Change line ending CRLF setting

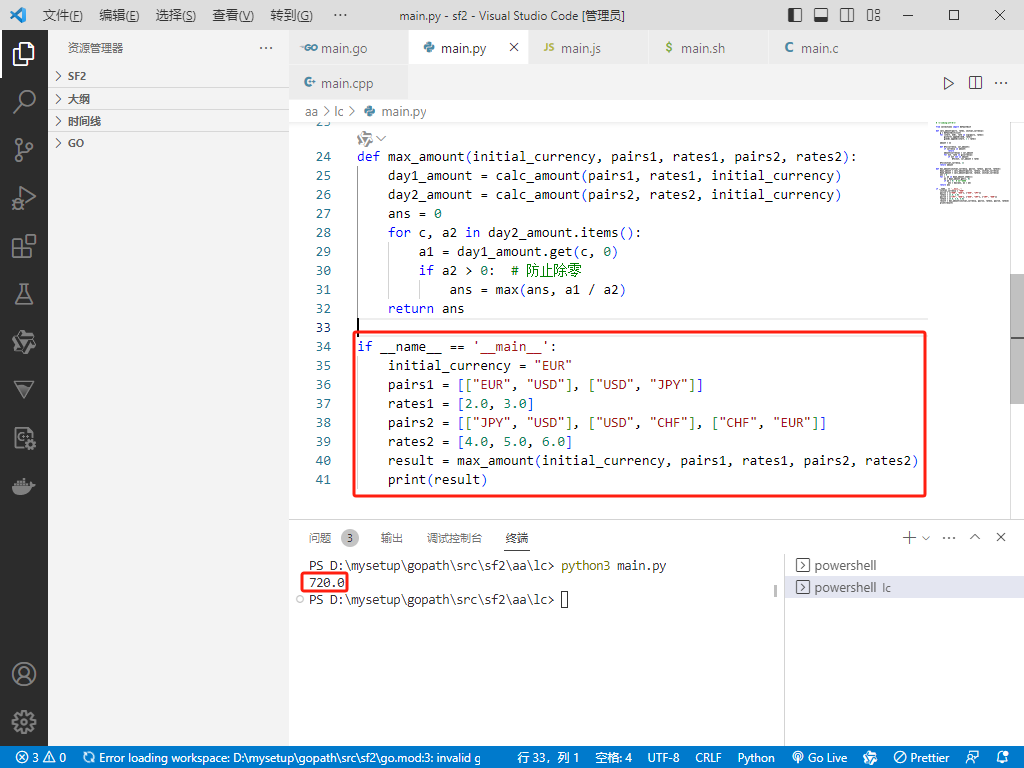pyautogui.click(x=708, y=758)
